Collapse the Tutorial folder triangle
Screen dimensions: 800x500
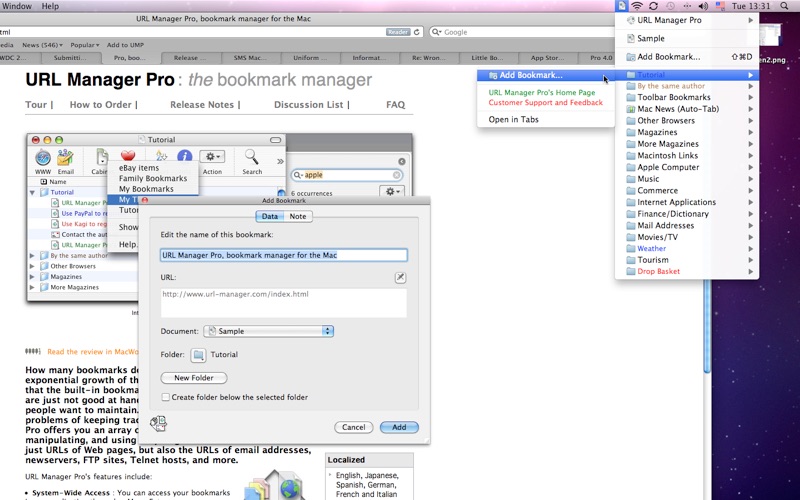click(32, 192)
